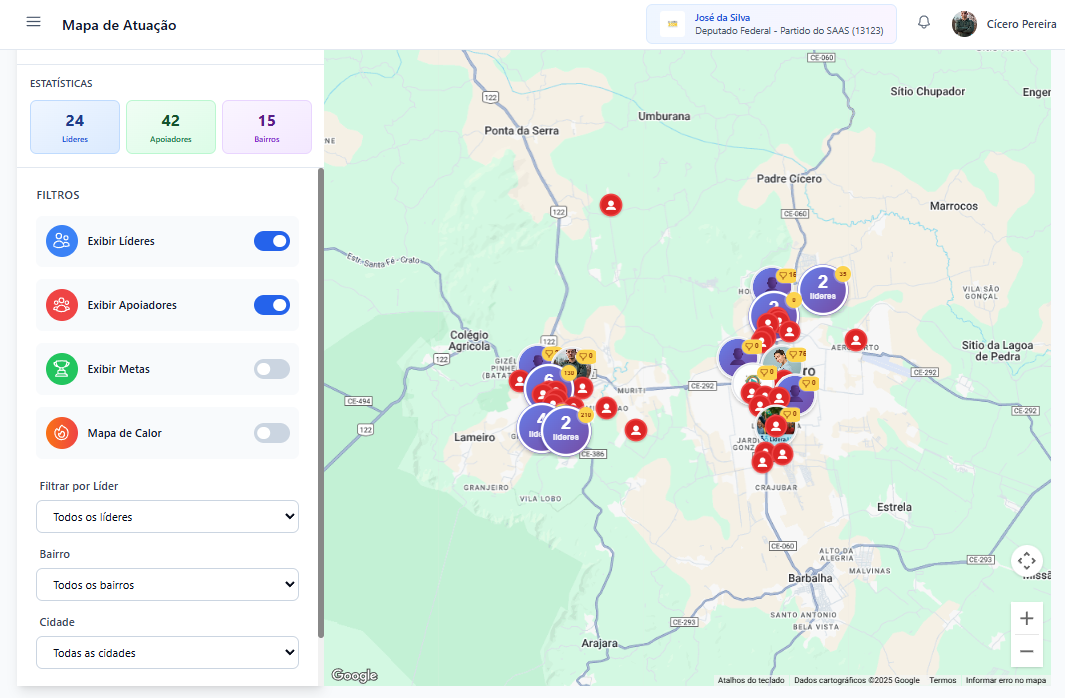Enable Mapa de Calor switch

(x=272, y=433)
